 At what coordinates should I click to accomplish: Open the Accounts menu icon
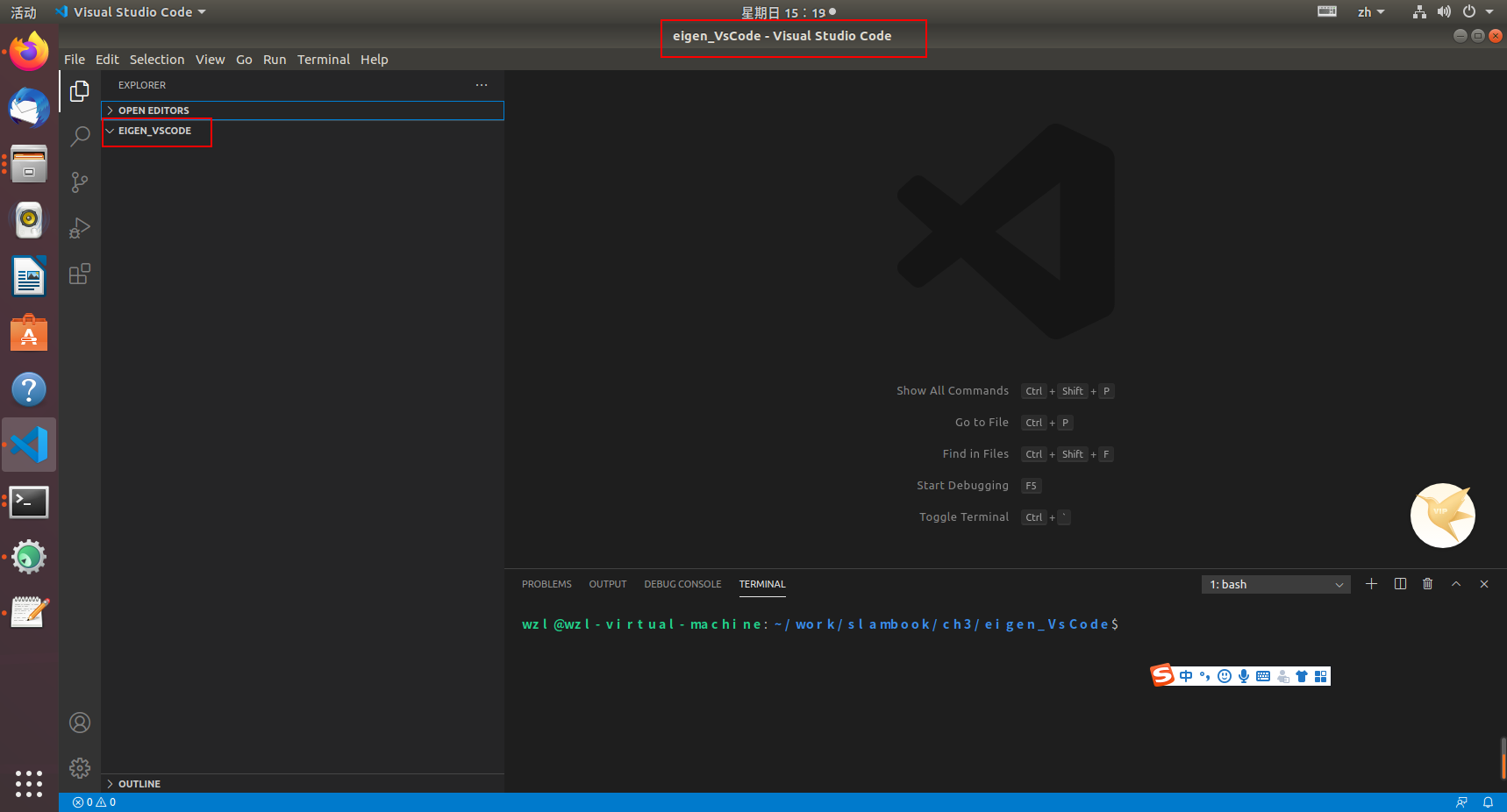(80, 723)
